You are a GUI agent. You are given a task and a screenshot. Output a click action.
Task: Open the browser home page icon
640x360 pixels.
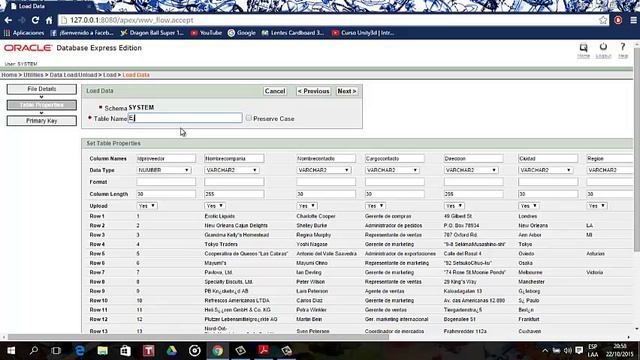click(49, 20)
